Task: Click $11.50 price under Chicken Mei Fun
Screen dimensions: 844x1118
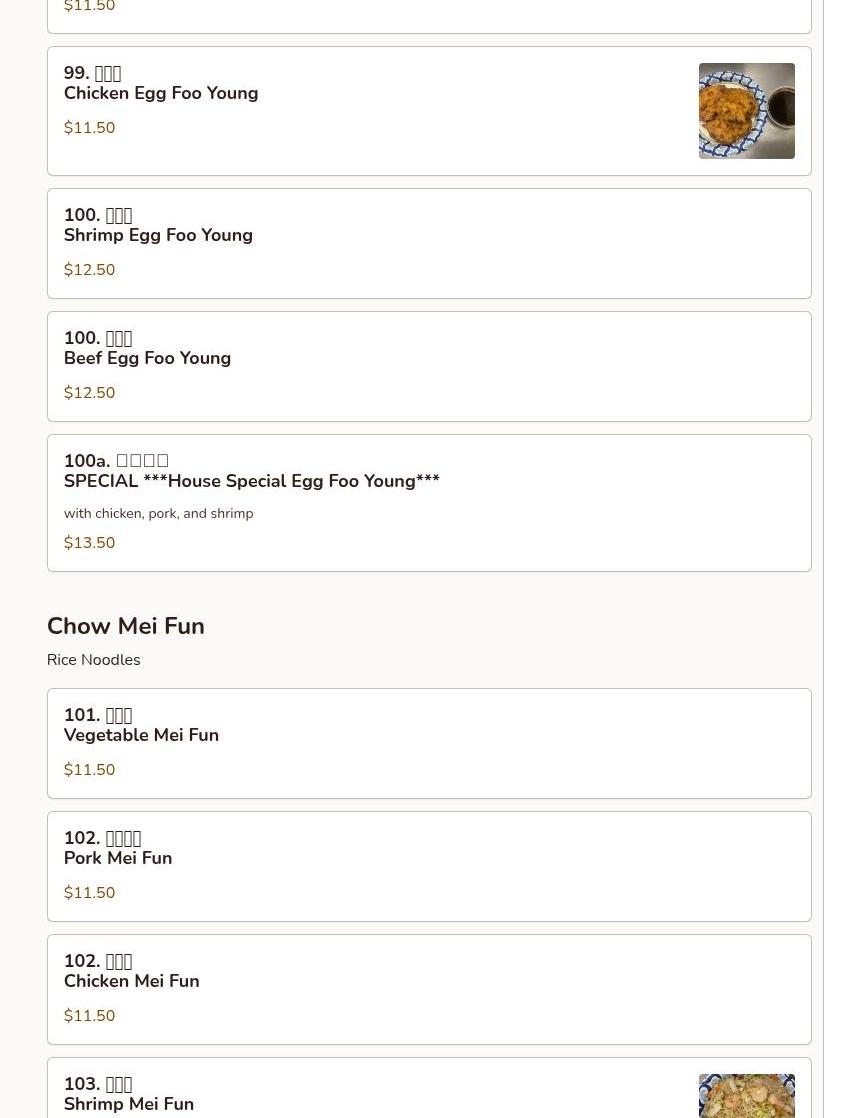Action: pyautogui.click(x=89, y=1016)
